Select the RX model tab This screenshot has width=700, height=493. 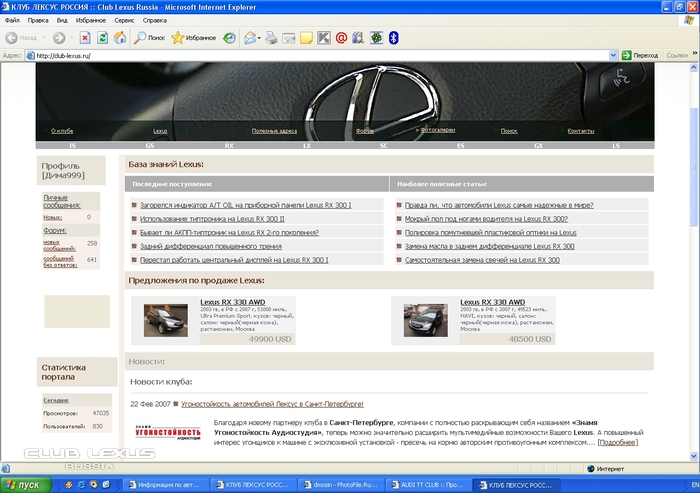point(229,146)
